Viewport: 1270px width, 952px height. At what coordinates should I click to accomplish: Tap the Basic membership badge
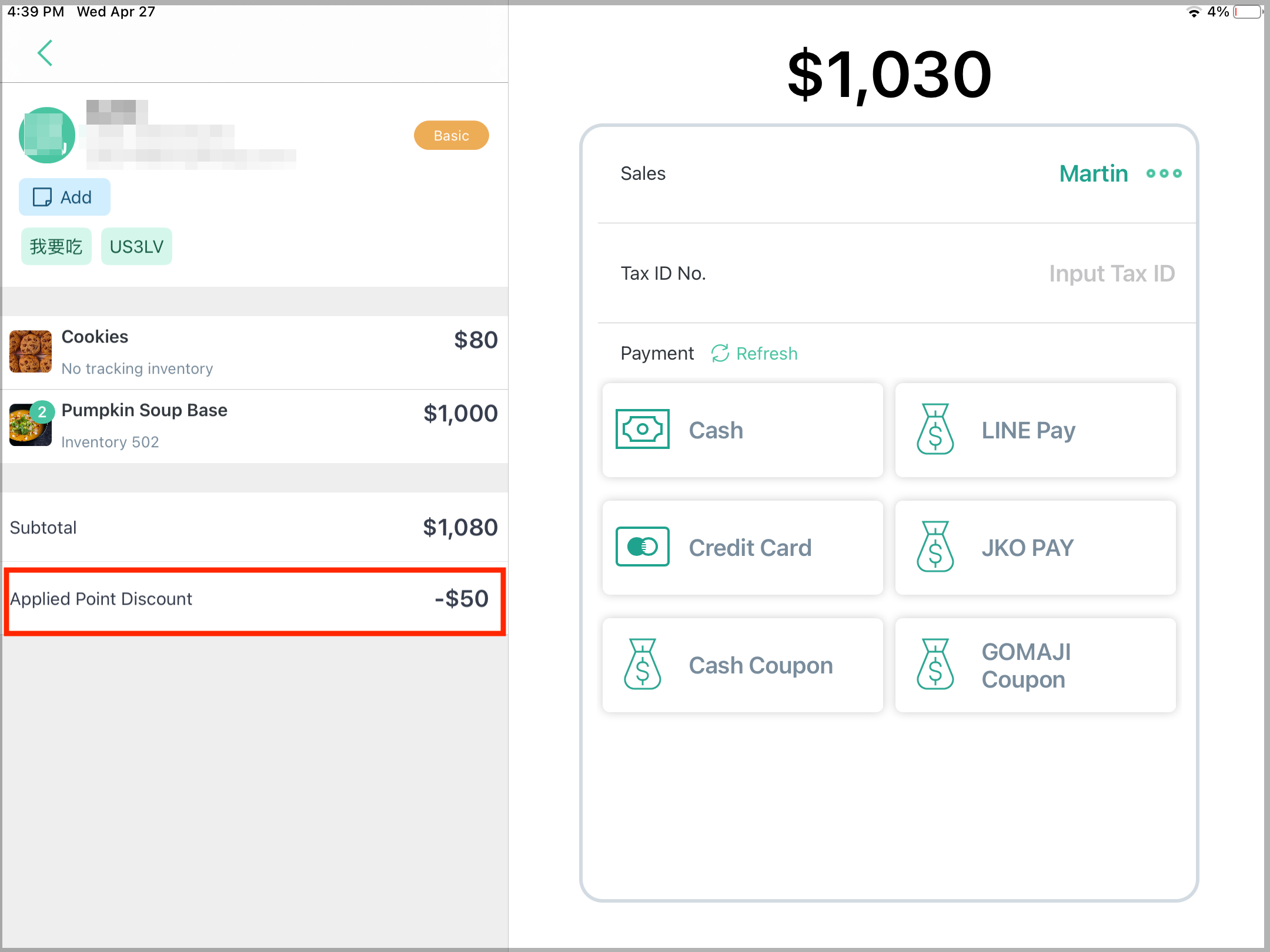pos(451,136)
